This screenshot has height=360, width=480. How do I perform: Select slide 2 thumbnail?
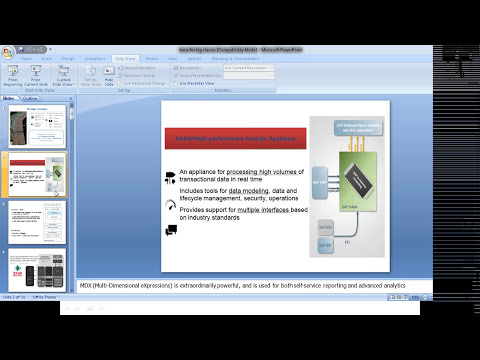[37, 174]
